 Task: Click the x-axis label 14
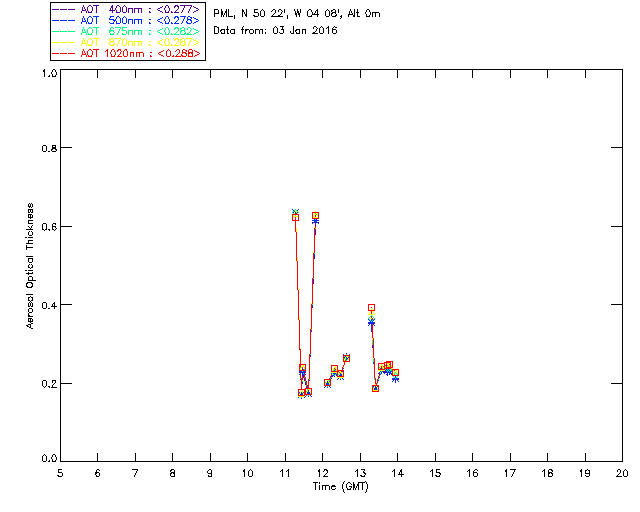tap(398, 473)
